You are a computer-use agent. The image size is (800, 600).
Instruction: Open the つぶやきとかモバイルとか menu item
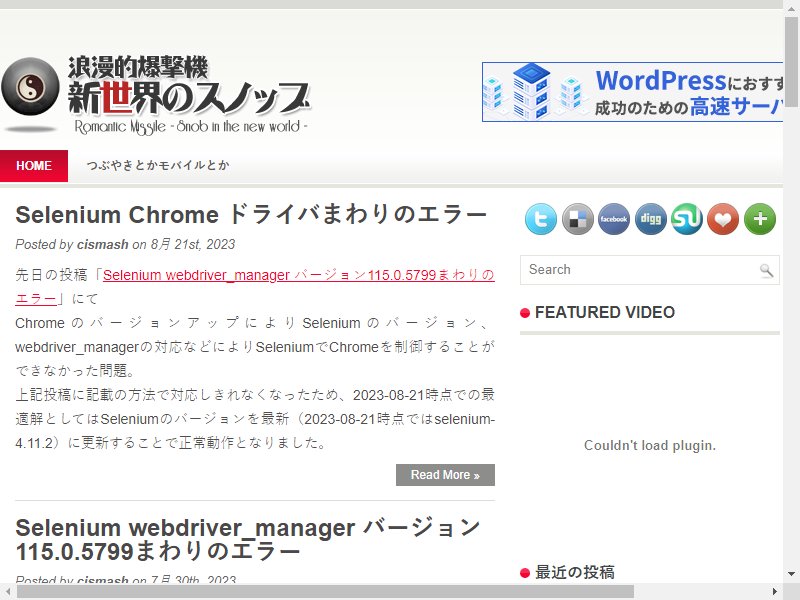(158, 166)
